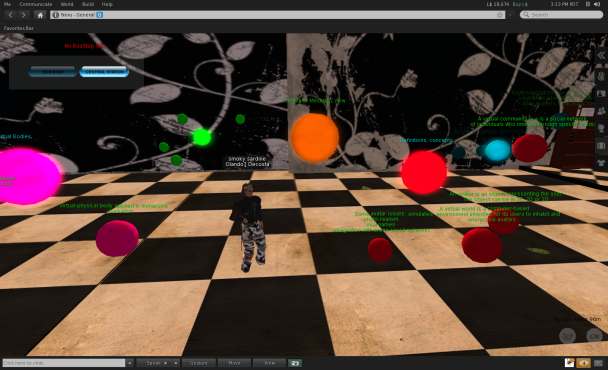Expand nearby chat history arrow beside chat field
Viewport: 608px width, 370px height.
tap(130, 363)
